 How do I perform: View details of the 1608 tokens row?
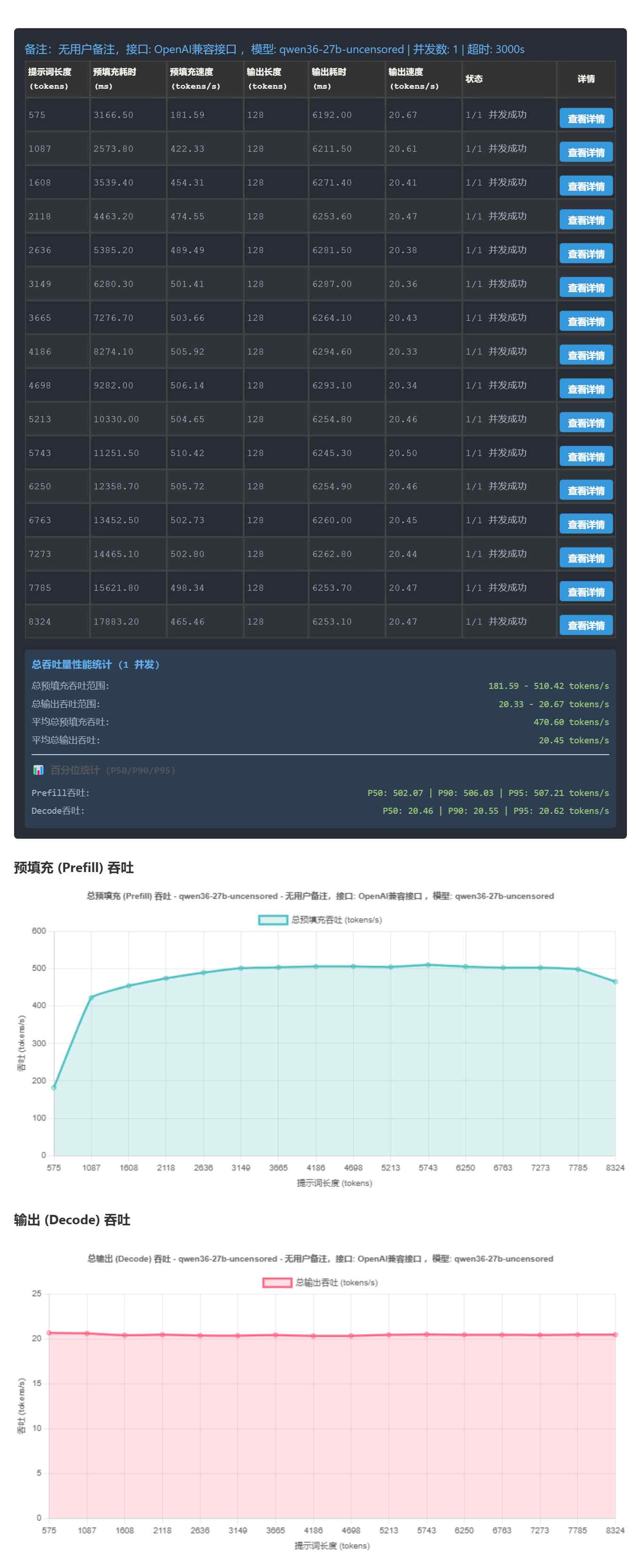point(586,186)
